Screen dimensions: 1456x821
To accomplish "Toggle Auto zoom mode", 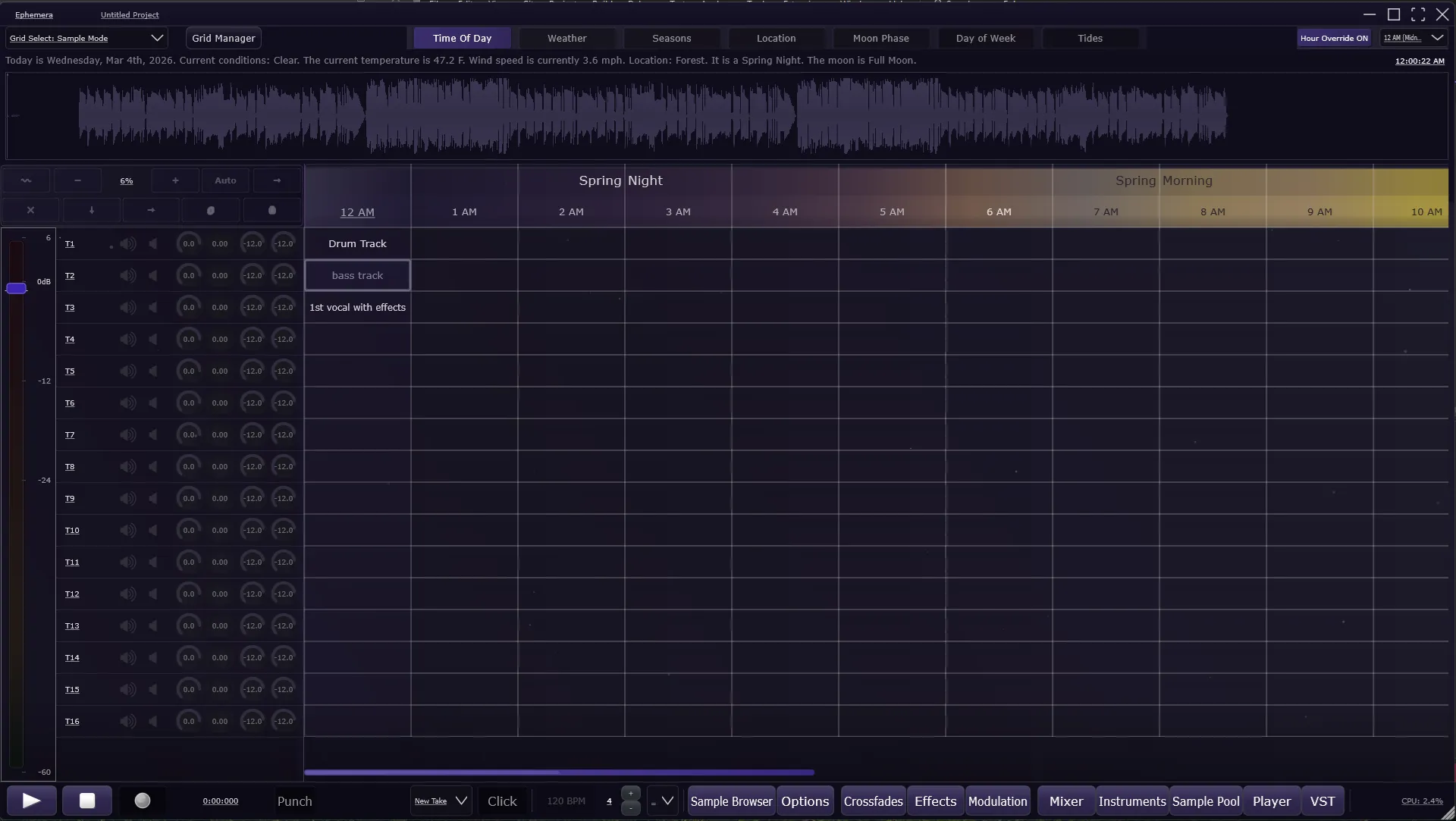I will pyautogui.click(x=225, y=180).
